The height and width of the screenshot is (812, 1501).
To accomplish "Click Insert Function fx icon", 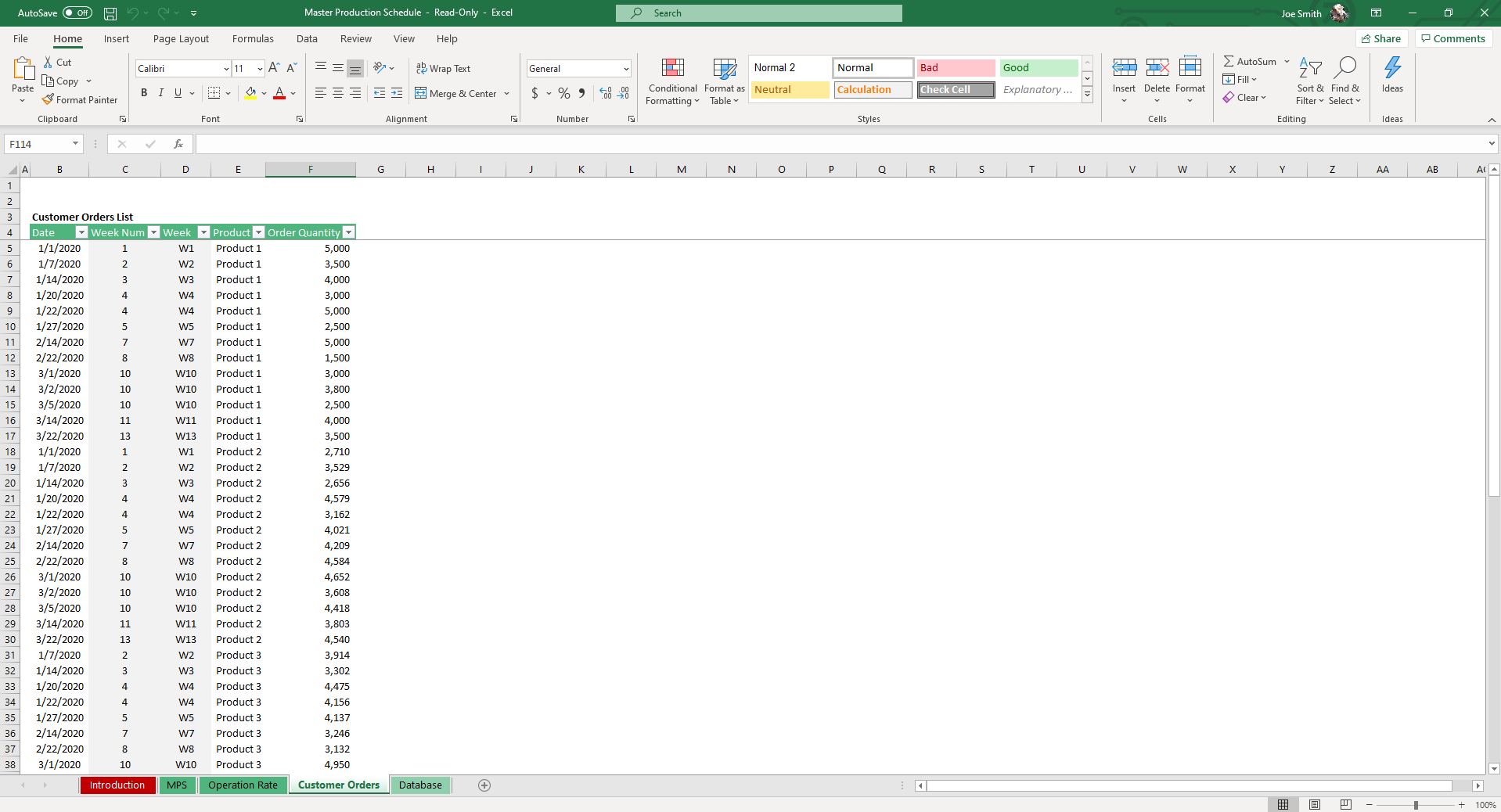I will [178, 144].
